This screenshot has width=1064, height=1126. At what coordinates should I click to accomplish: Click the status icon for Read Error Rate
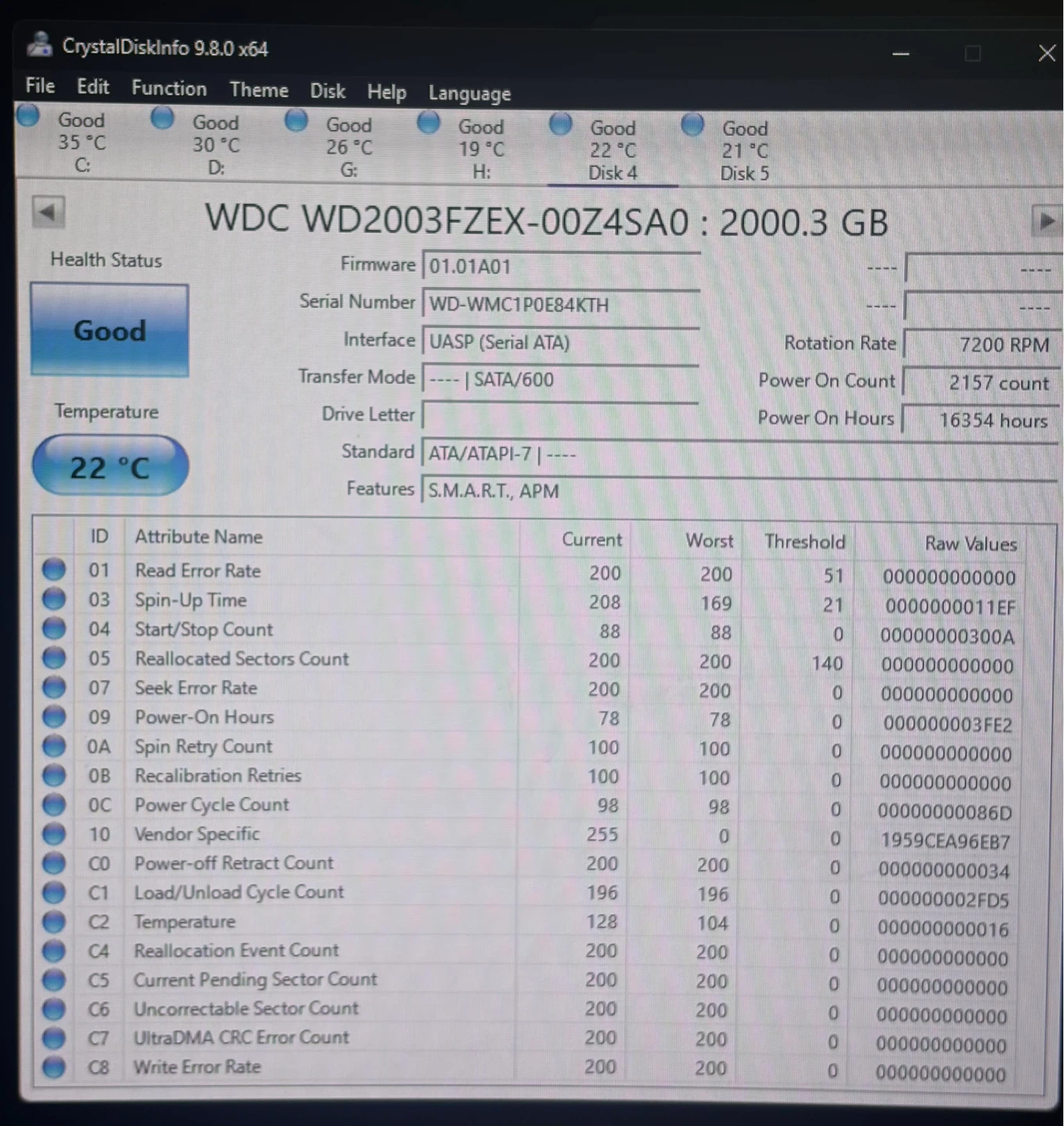(x=54, y=569)
